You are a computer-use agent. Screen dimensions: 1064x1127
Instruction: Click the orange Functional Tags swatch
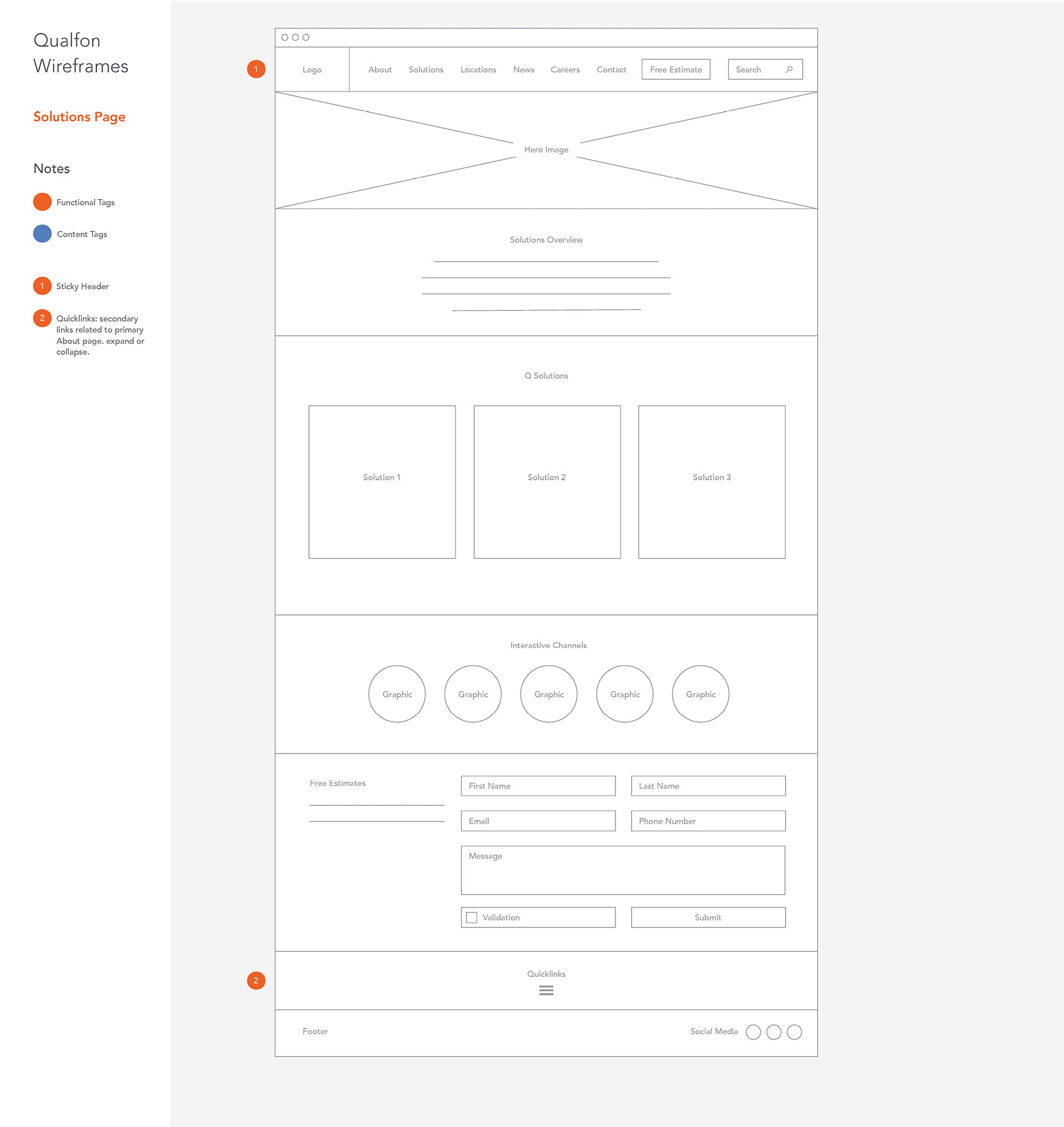point(43,201)
